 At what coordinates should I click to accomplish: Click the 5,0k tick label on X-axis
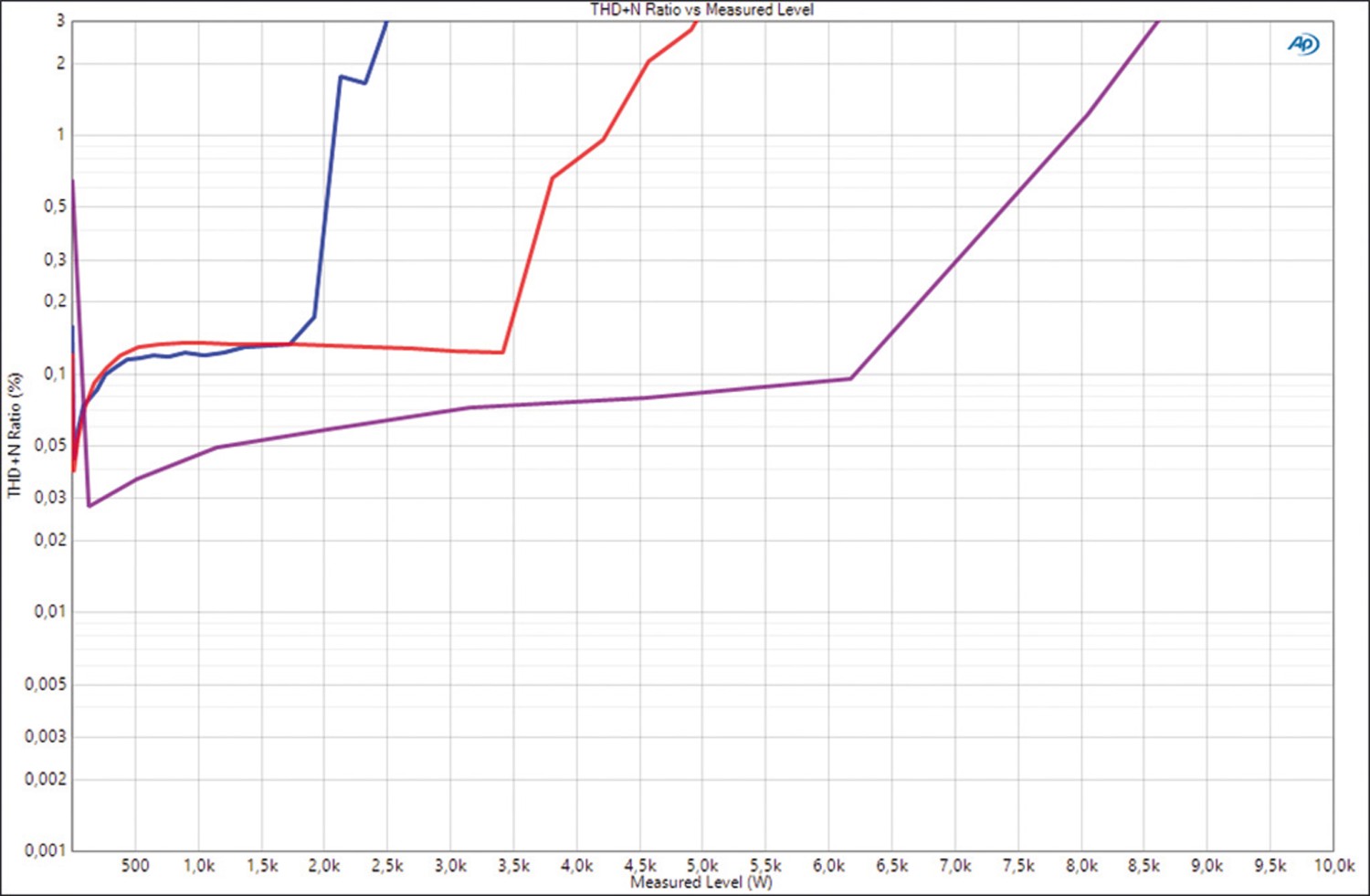pos(702,866)
